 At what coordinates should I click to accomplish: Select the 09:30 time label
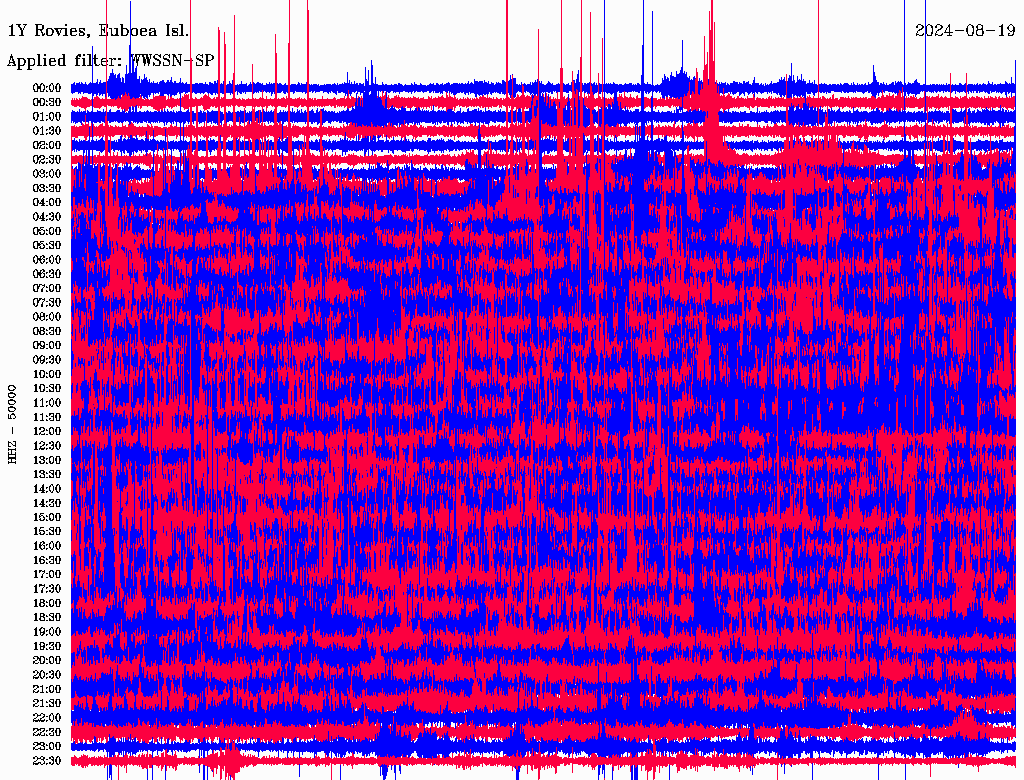pyautogui.click(x=47, y=360)
